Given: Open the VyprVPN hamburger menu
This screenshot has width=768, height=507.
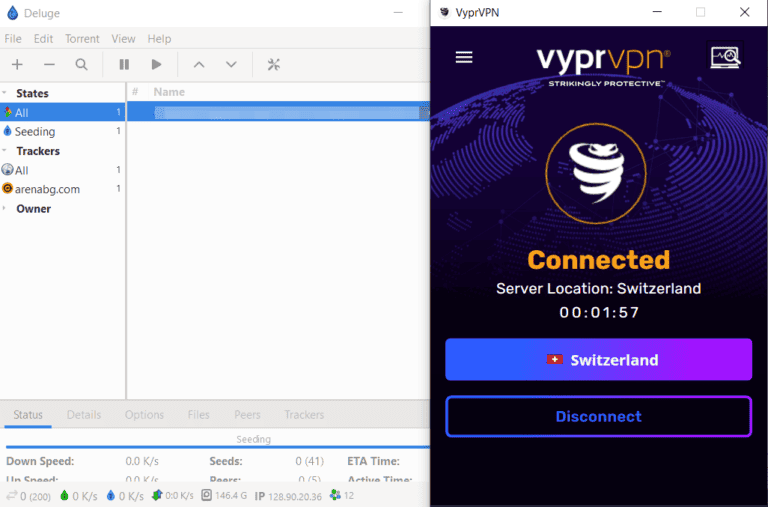Looking at the screenshot, I should tap(464, 57).
